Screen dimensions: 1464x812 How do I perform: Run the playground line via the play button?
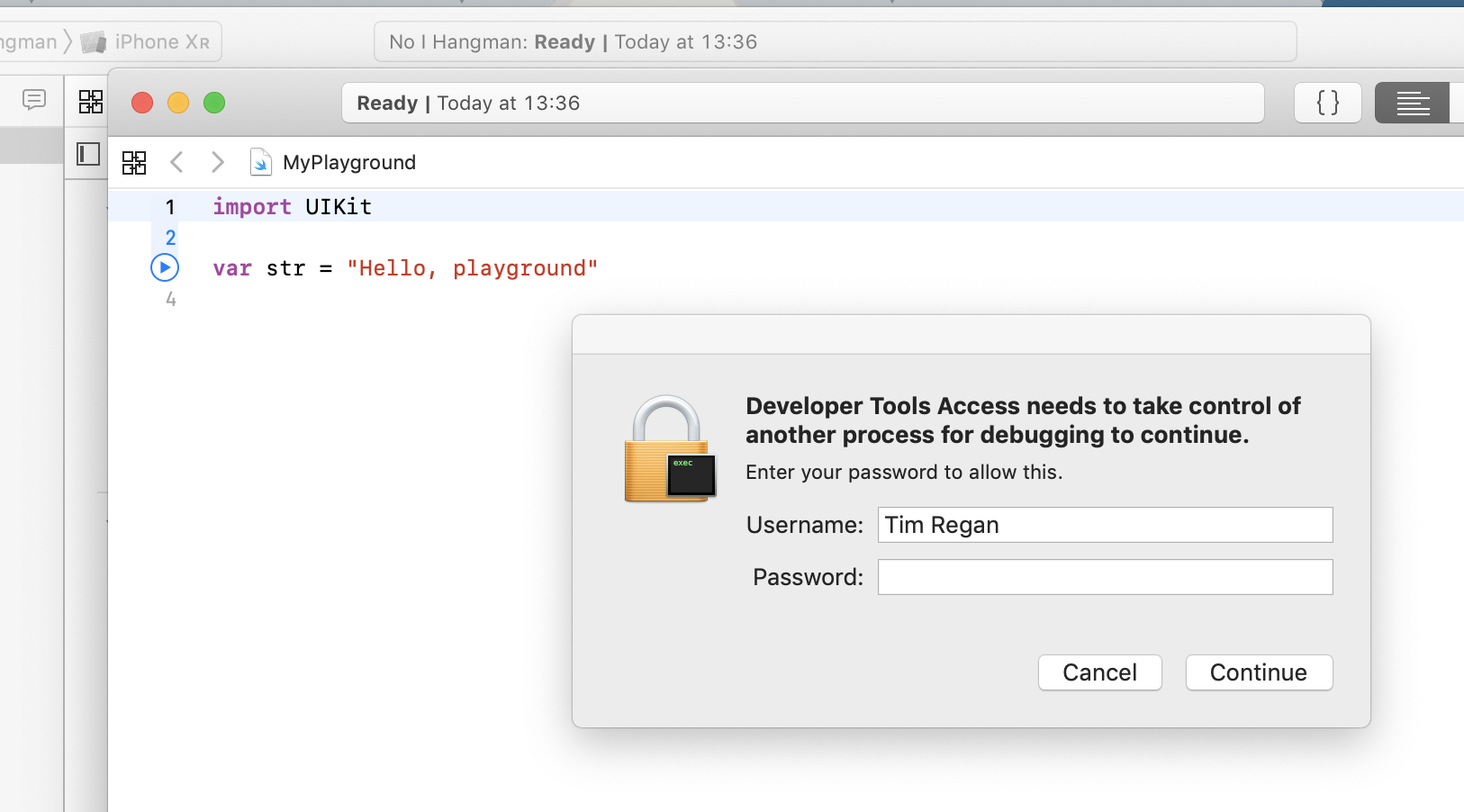(x=164, y=267)
